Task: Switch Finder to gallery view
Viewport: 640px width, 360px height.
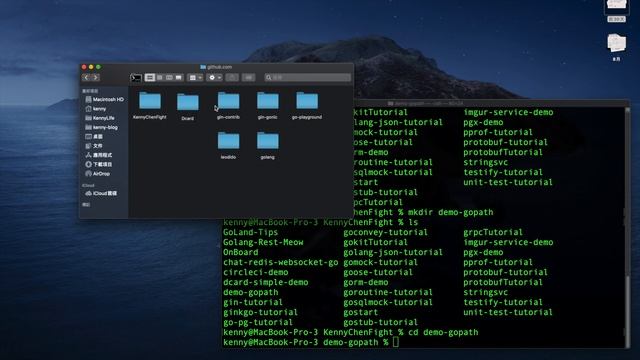Action: pyautogui.click(x=178, y=78)
